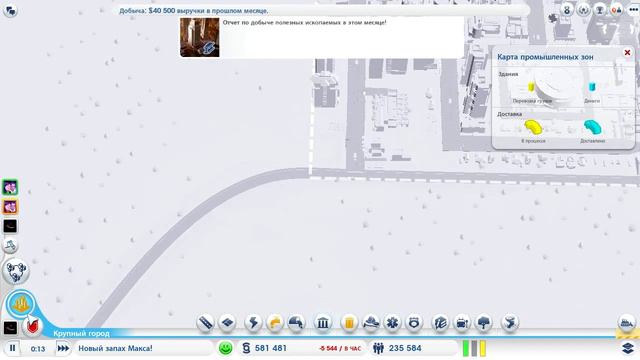Open the Education menu
This screenshot has height=360, width=640.
(440, 323)
